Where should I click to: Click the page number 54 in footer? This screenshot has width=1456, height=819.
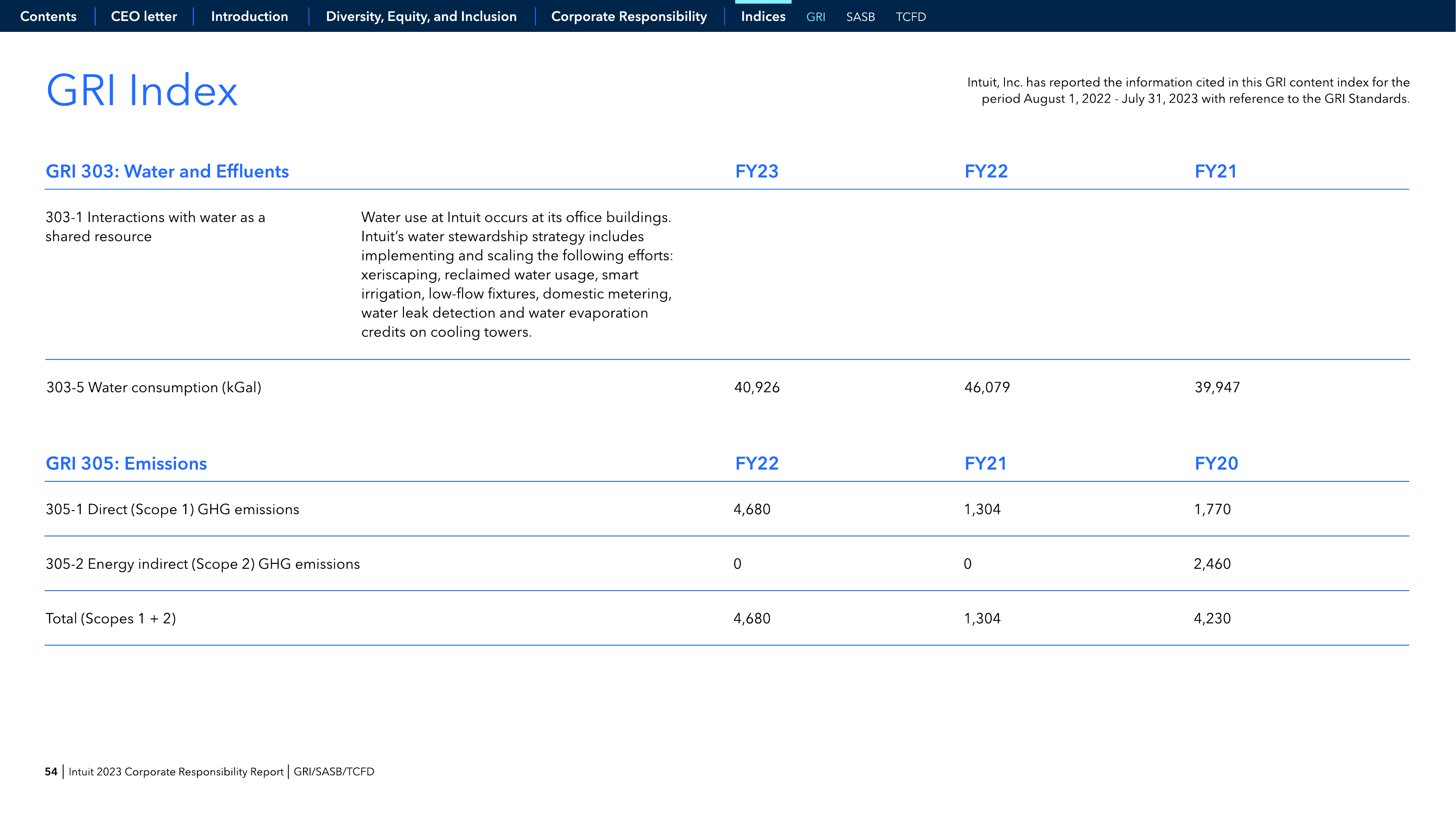tap(51, 771)
